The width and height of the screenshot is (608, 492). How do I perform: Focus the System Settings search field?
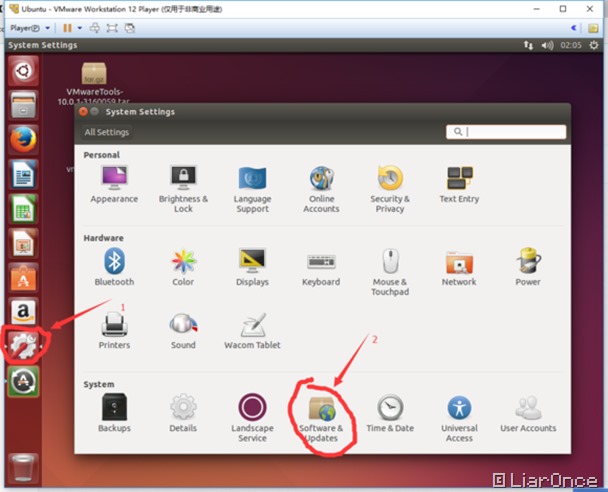click(506, 132)
